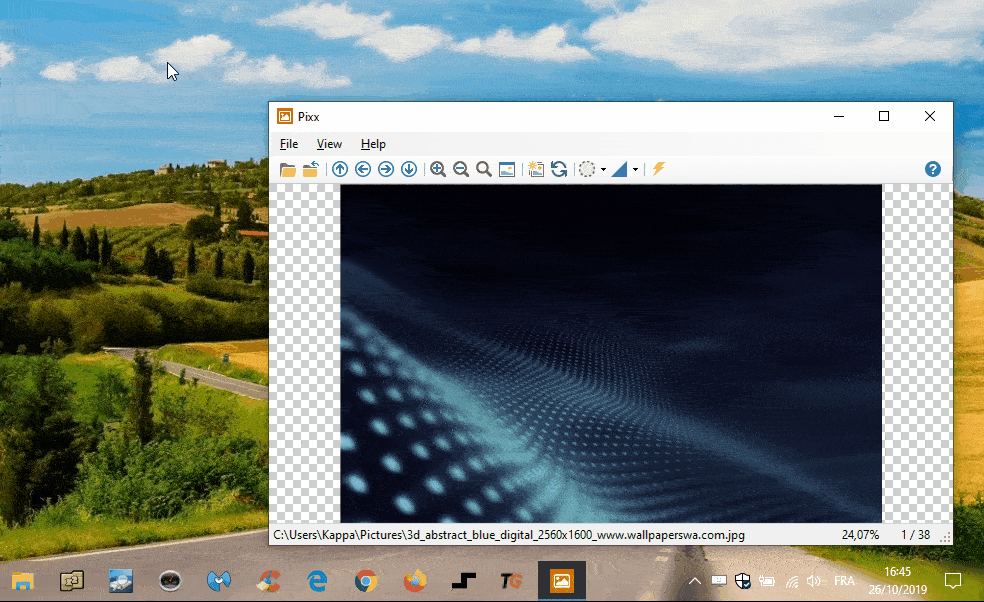Expand the blue triangle tool dropdown arrow
This screenshot has height=602, width=984.
(636, 169)
